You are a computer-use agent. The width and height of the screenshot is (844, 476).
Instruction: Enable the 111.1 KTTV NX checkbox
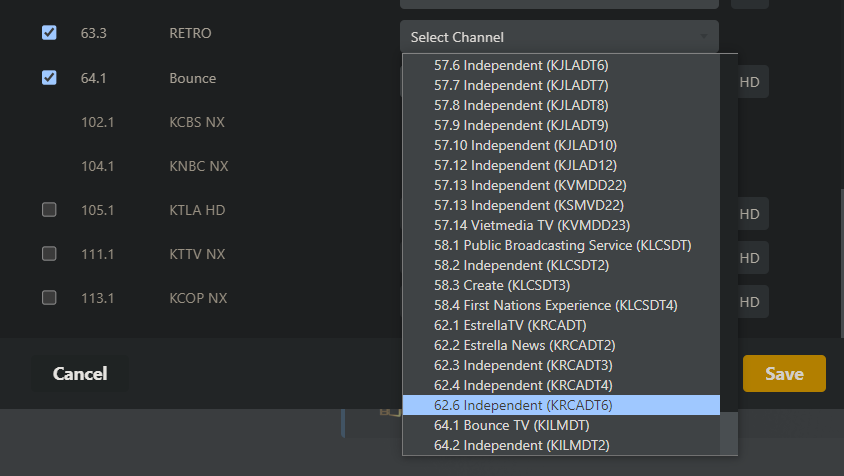[49, 254]
